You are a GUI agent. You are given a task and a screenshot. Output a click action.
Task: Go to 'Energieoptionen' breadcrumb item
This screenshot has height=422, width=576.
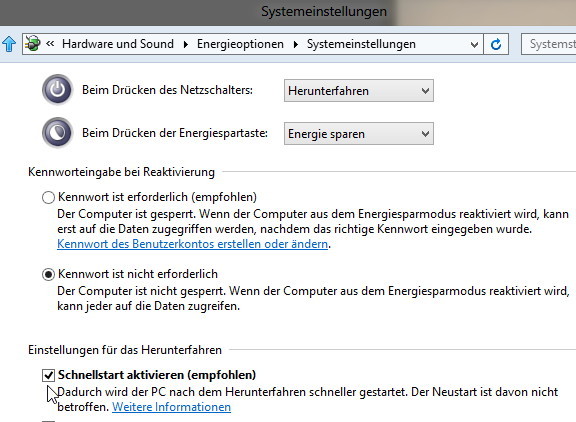click(240, 44)
